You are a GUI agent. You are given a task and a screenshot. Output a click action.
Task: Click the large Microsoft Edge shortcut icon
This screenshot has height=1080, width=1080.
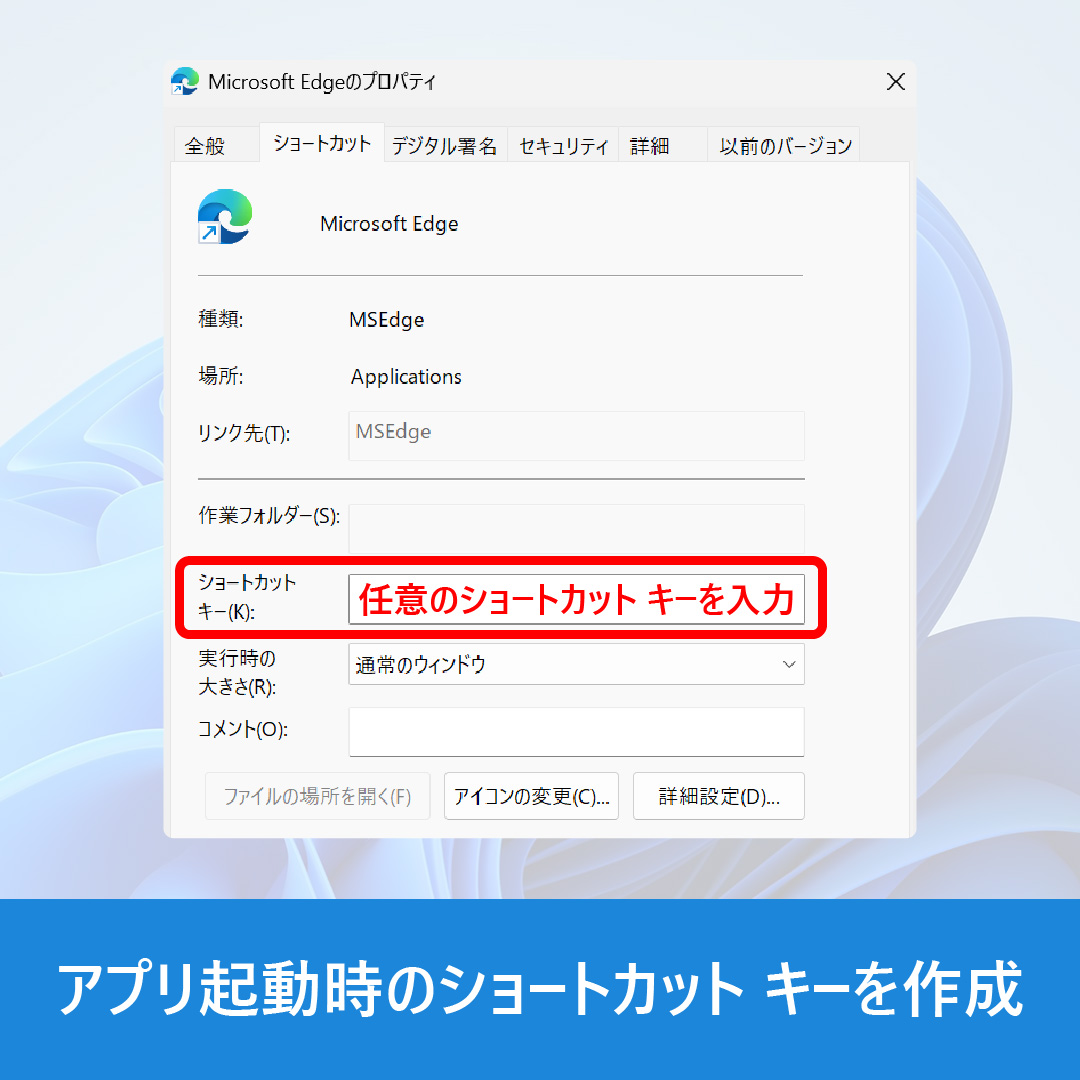pos(225,216)
